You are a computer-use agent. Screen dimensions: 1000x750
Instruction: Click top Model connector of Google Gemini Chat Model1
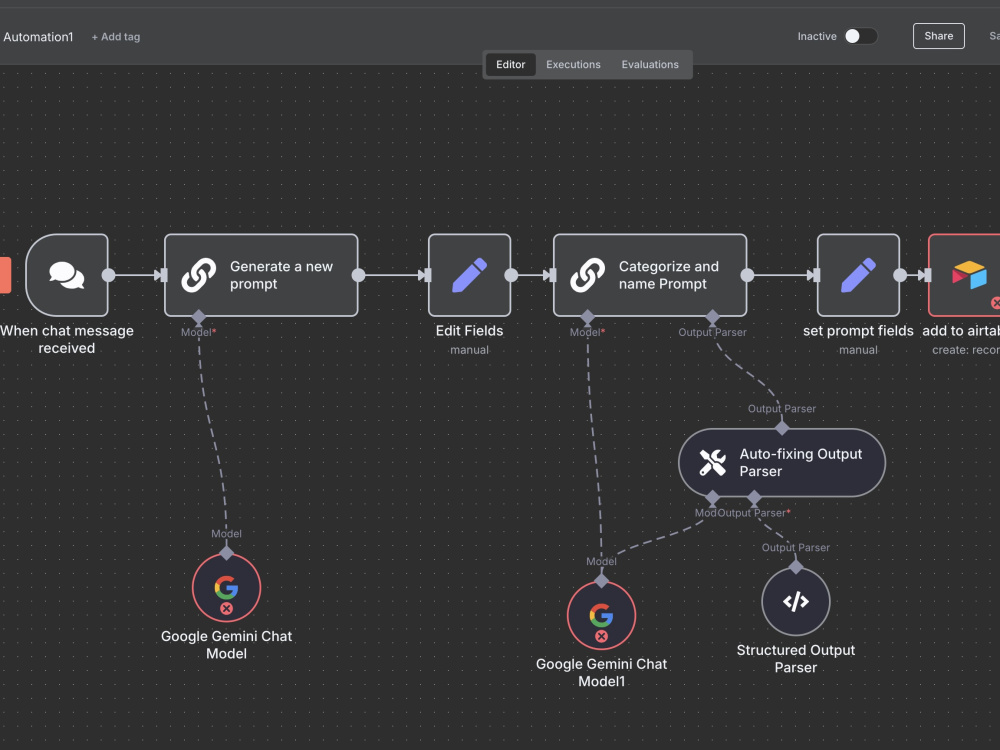tap(601, 581)
